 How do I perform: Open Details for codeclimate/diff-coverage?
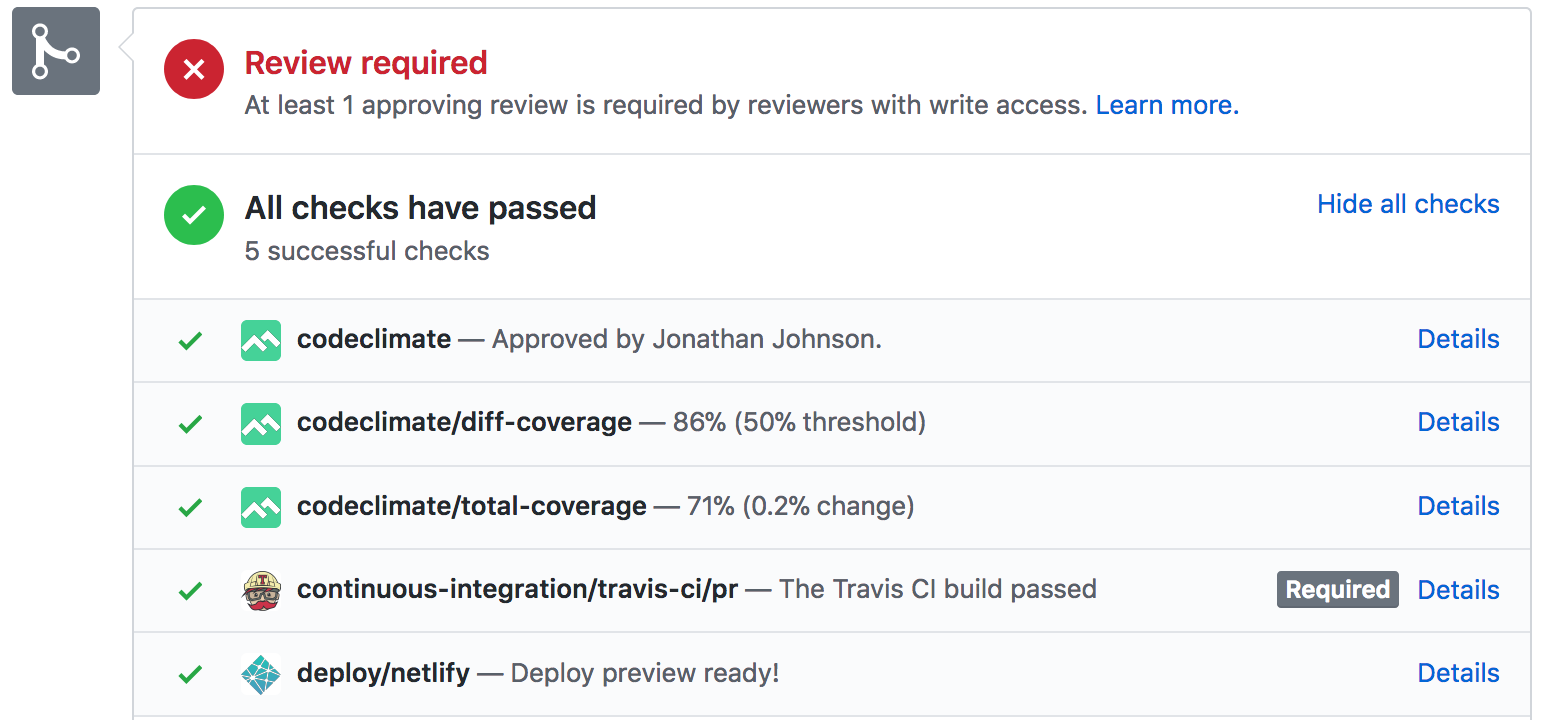[1458, 423]
